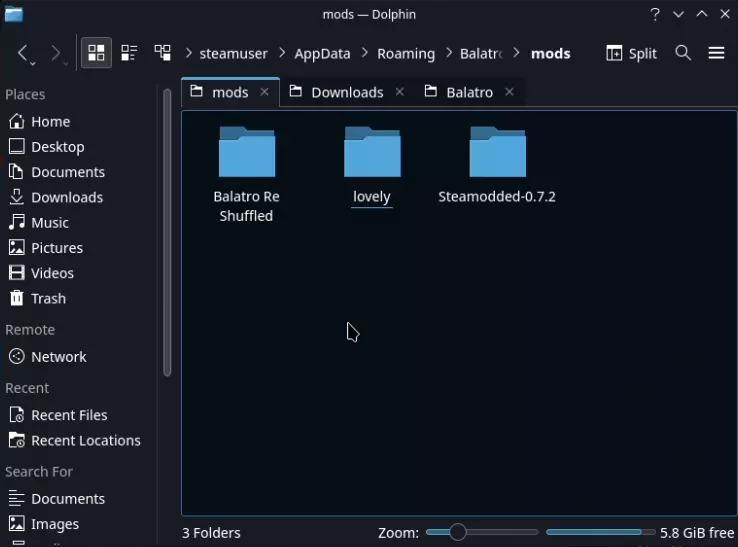The width and height of the screenshot is (738, 547).
Task: Go forward in folder history
Action: coord(55,53)
